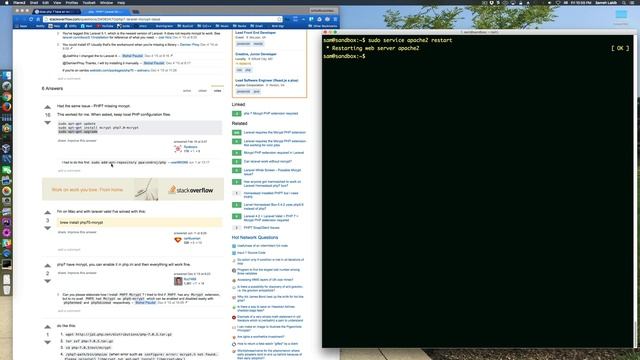The width and height of the screenshot is (640, 360).
Task: Open the browser's main menu icon
Action: [335, 19]
